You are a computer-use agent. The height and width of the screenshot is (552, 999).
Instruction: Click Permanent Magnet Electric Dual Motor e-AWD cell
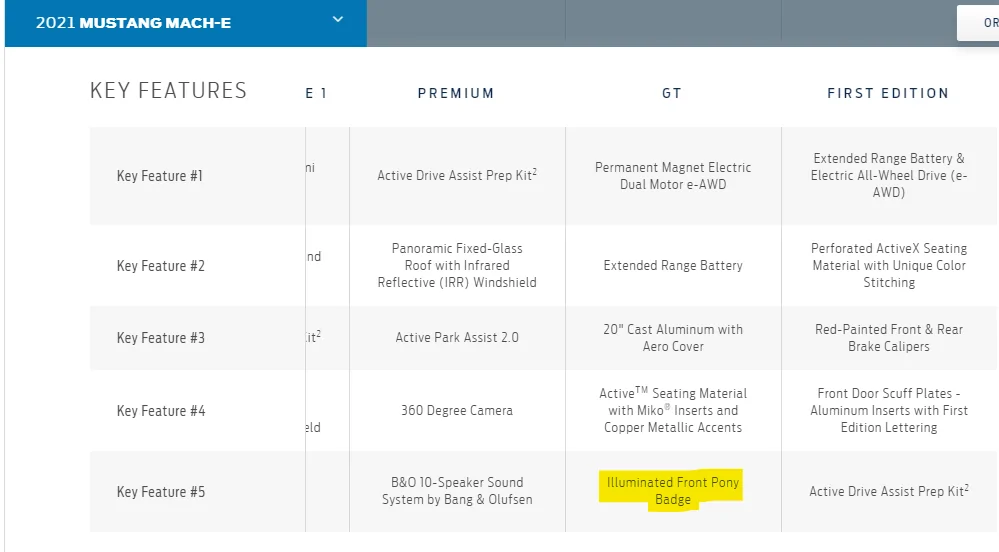point(673,176)
